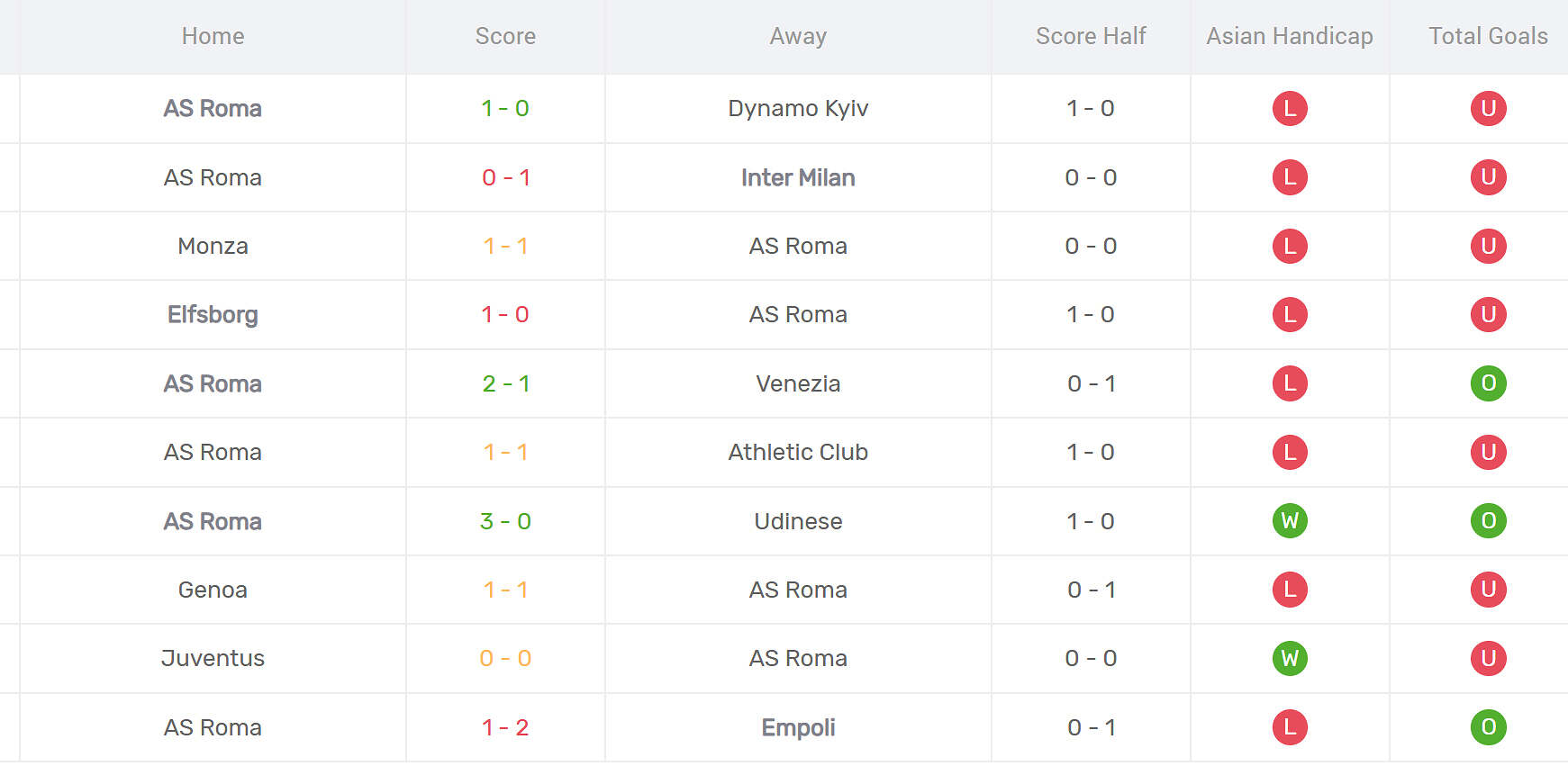The height and width of the screenshot is (766, 1568).
Task: Click the red U badge in Athletic Club row
Action: [1488, 452]
